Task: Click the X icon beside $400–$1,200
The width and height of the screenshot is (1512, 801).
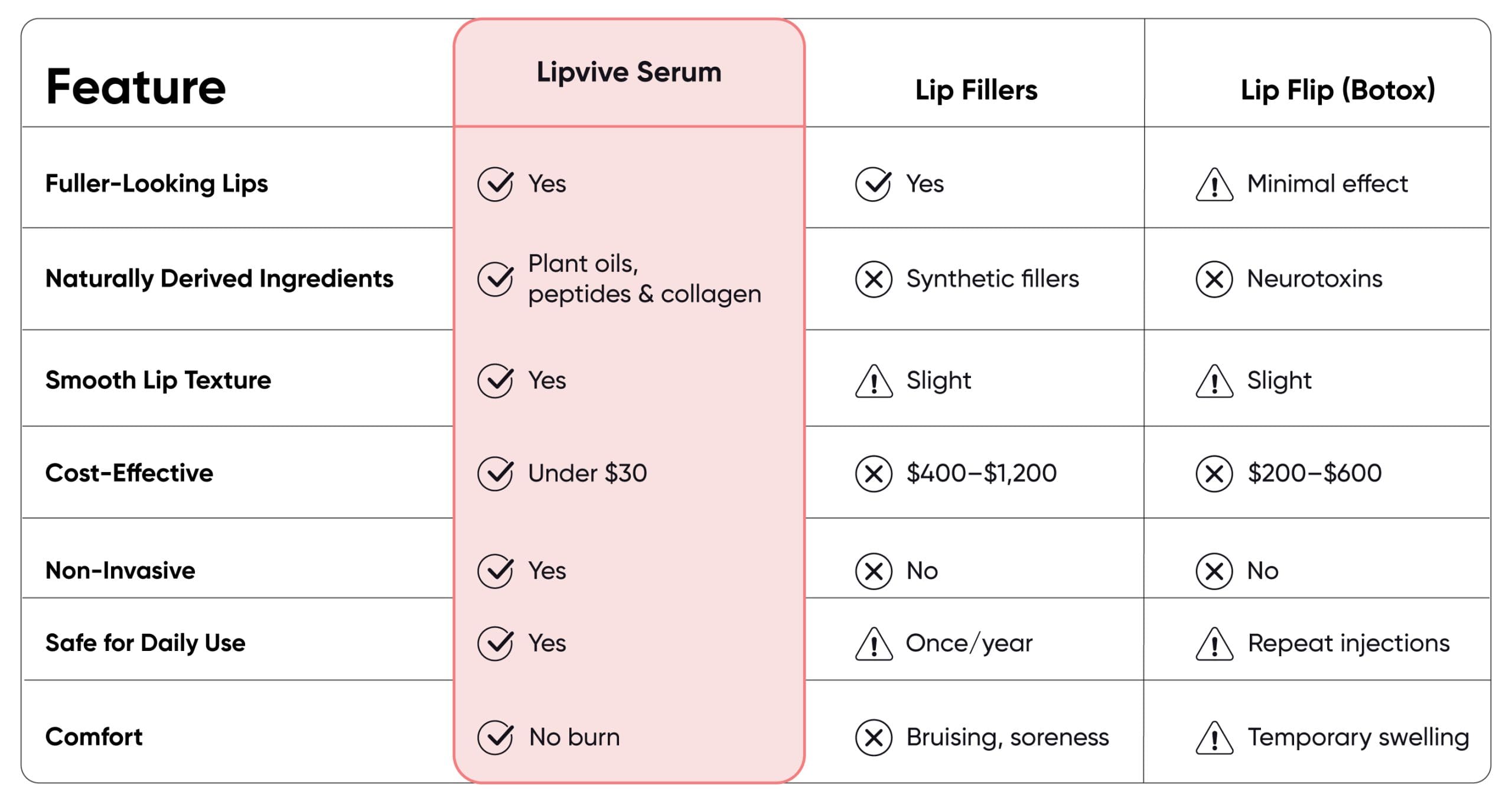Action: 874,473
